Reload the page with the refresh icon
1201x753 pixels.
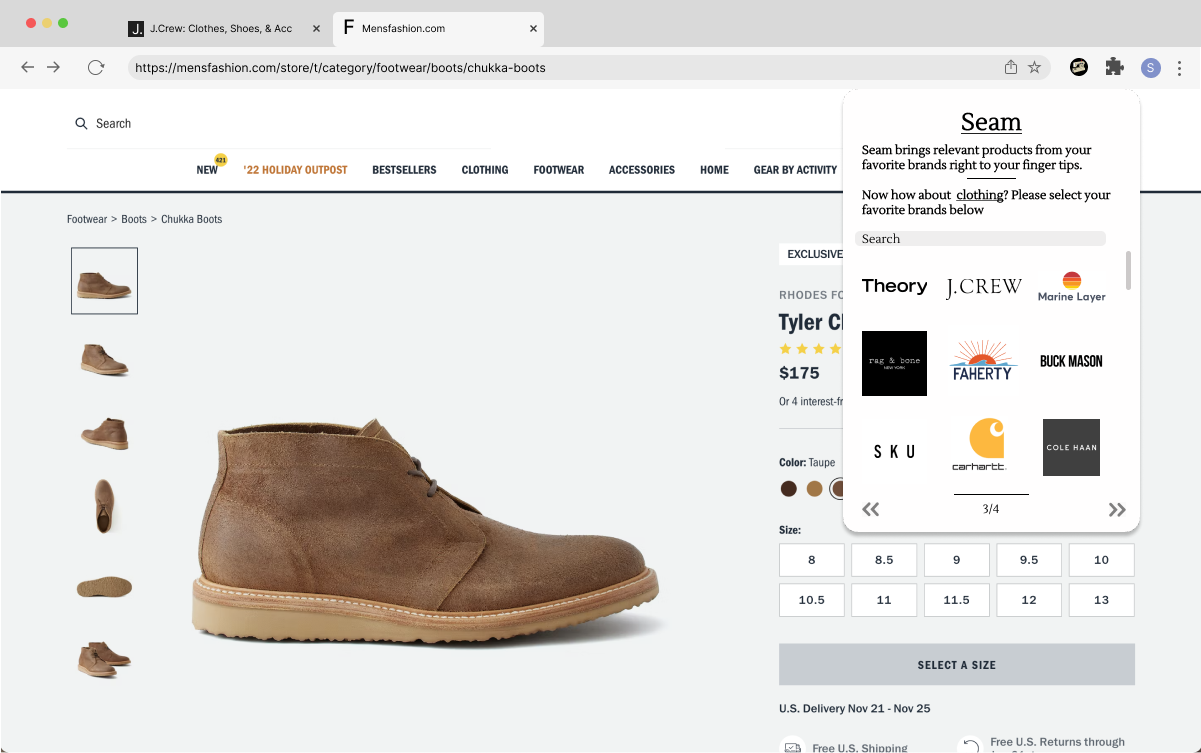point(96,67)
